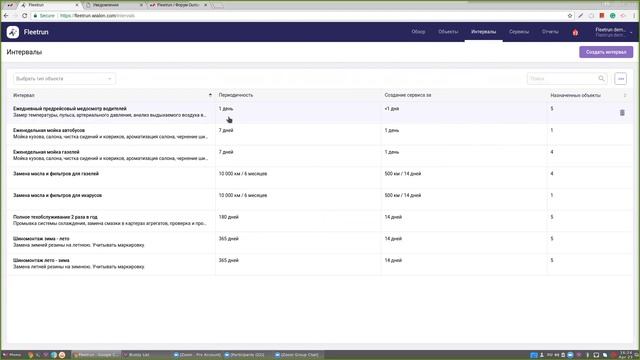640x360 pixels.
Task: Click the red square extension icon
Action: [602, 16]
